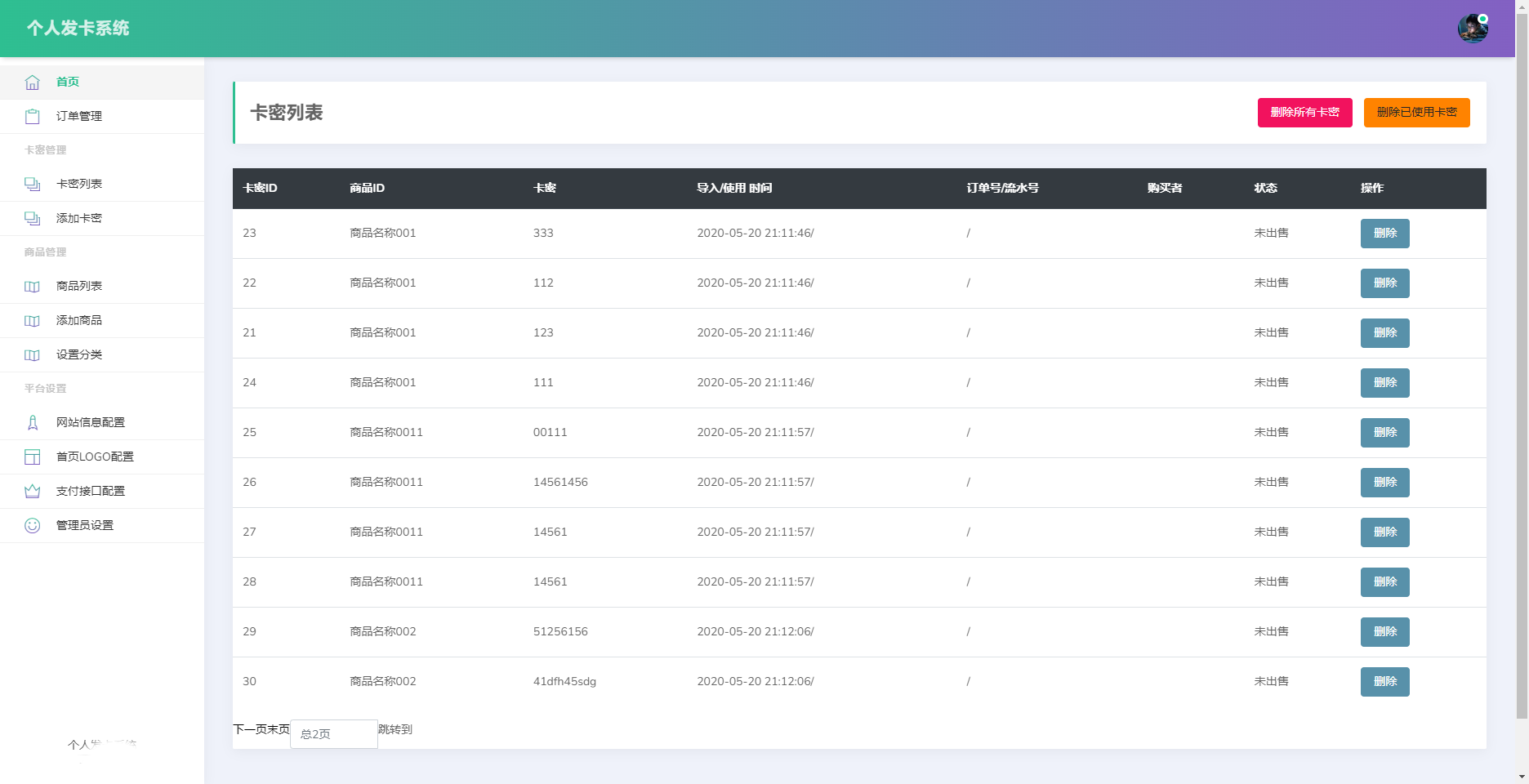Image resolution: width=1529 pixels, height=784 pixels.
Task: Select the home icon in the sidebar
Action: coord(32,82)
